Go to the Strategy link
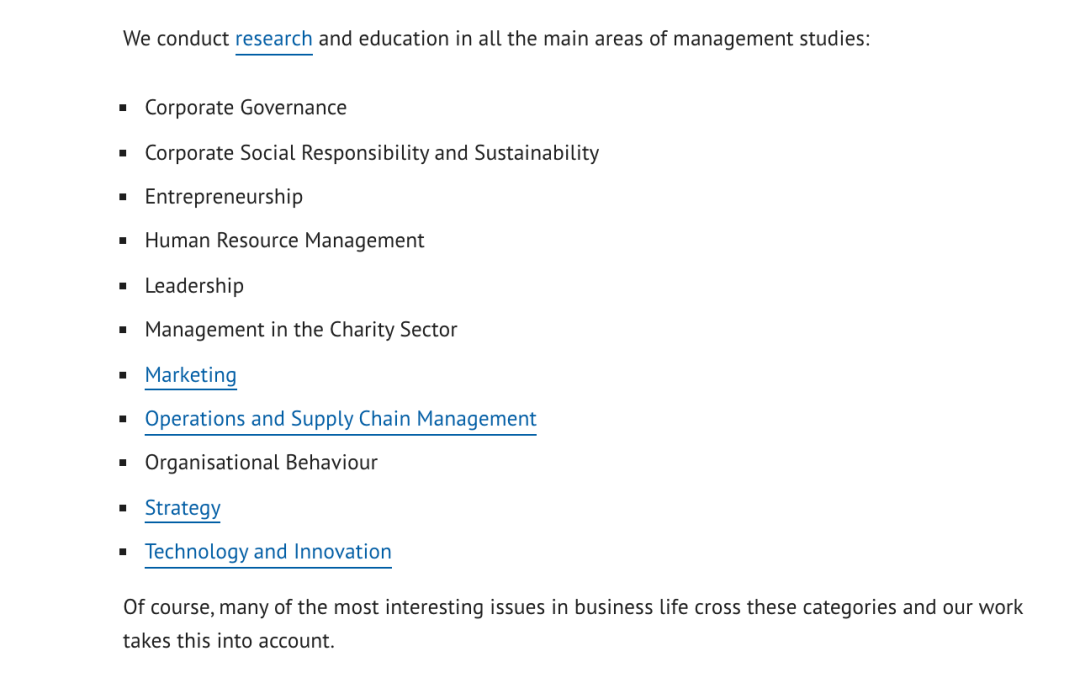The height and width of the screenshot is (683, 1080). [182, 508]
